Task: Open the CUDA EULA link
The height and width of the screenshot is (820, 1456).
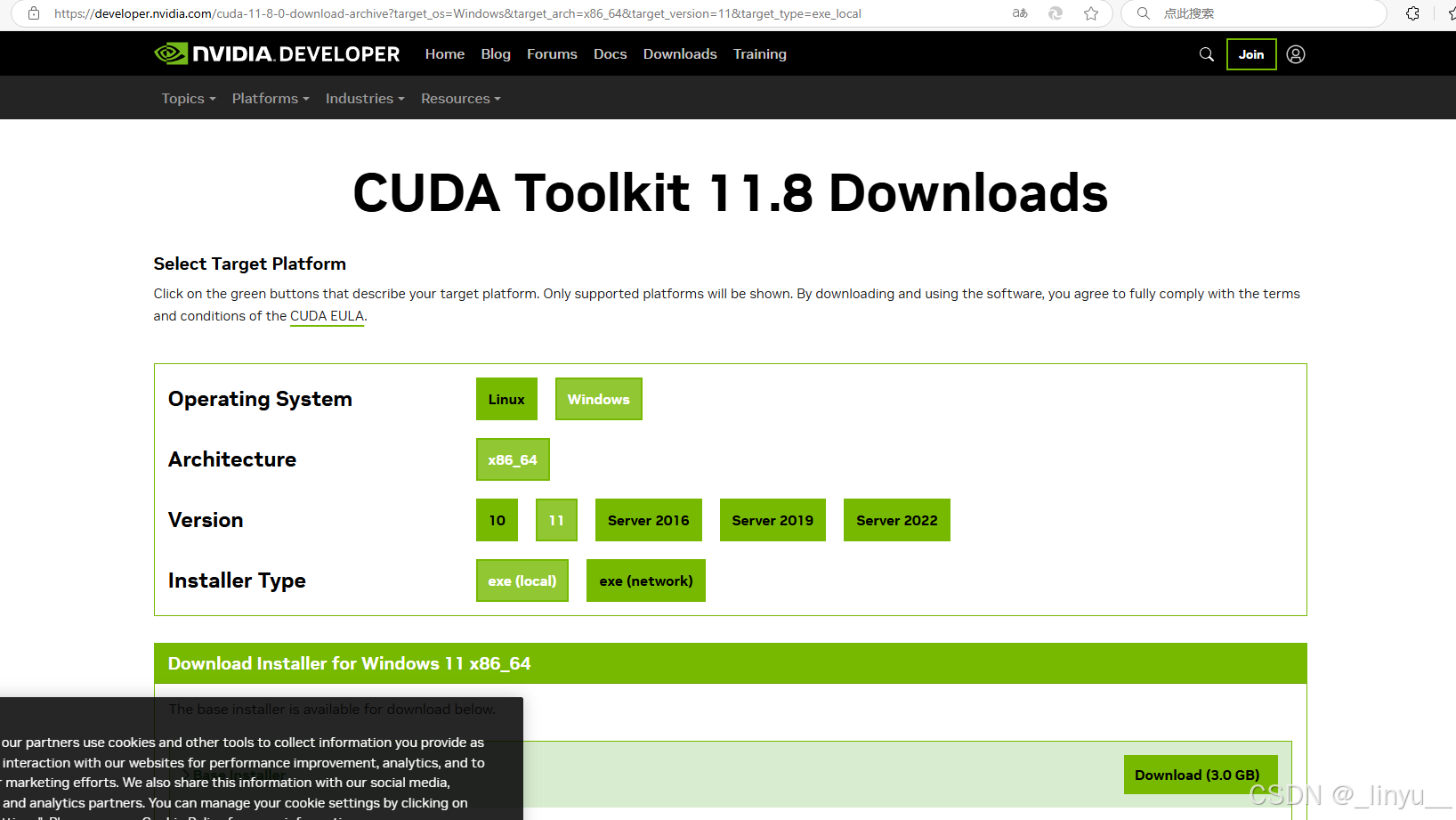Action: 327,316
